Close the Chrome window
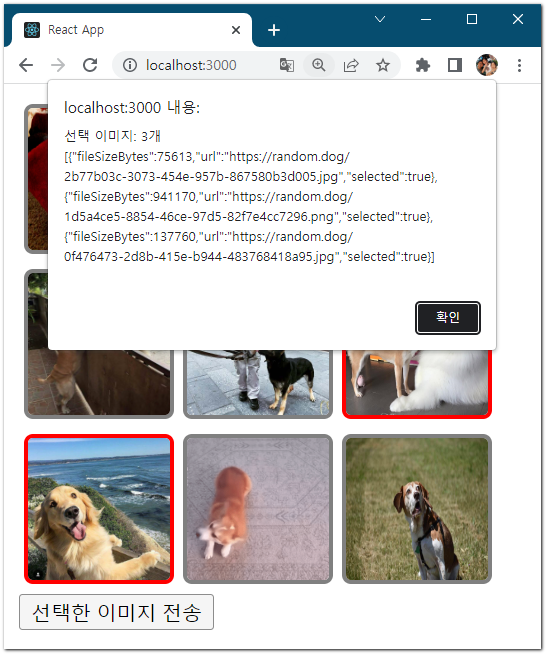The width and height of the screenshot is (546, 654). tap(518, 19)
